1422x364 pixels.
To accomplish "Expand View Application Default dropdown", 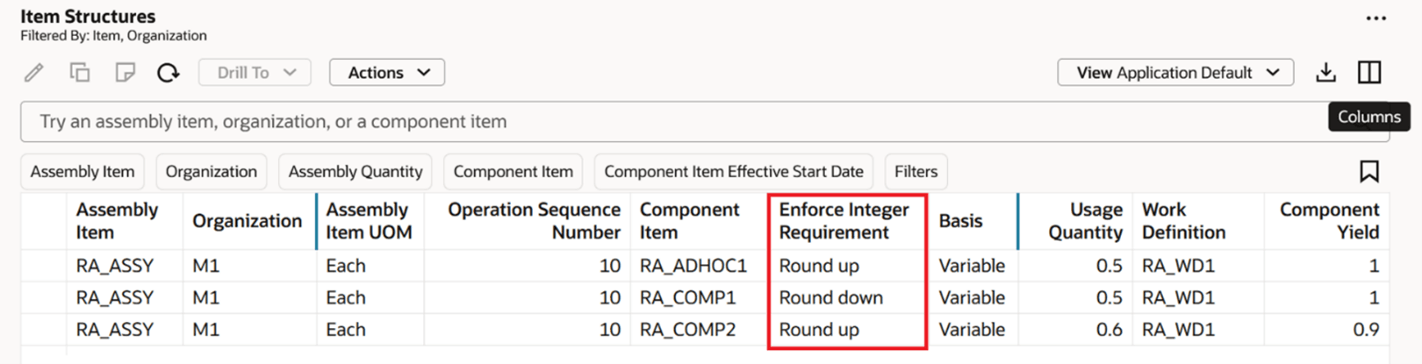I will point(1176,73).
